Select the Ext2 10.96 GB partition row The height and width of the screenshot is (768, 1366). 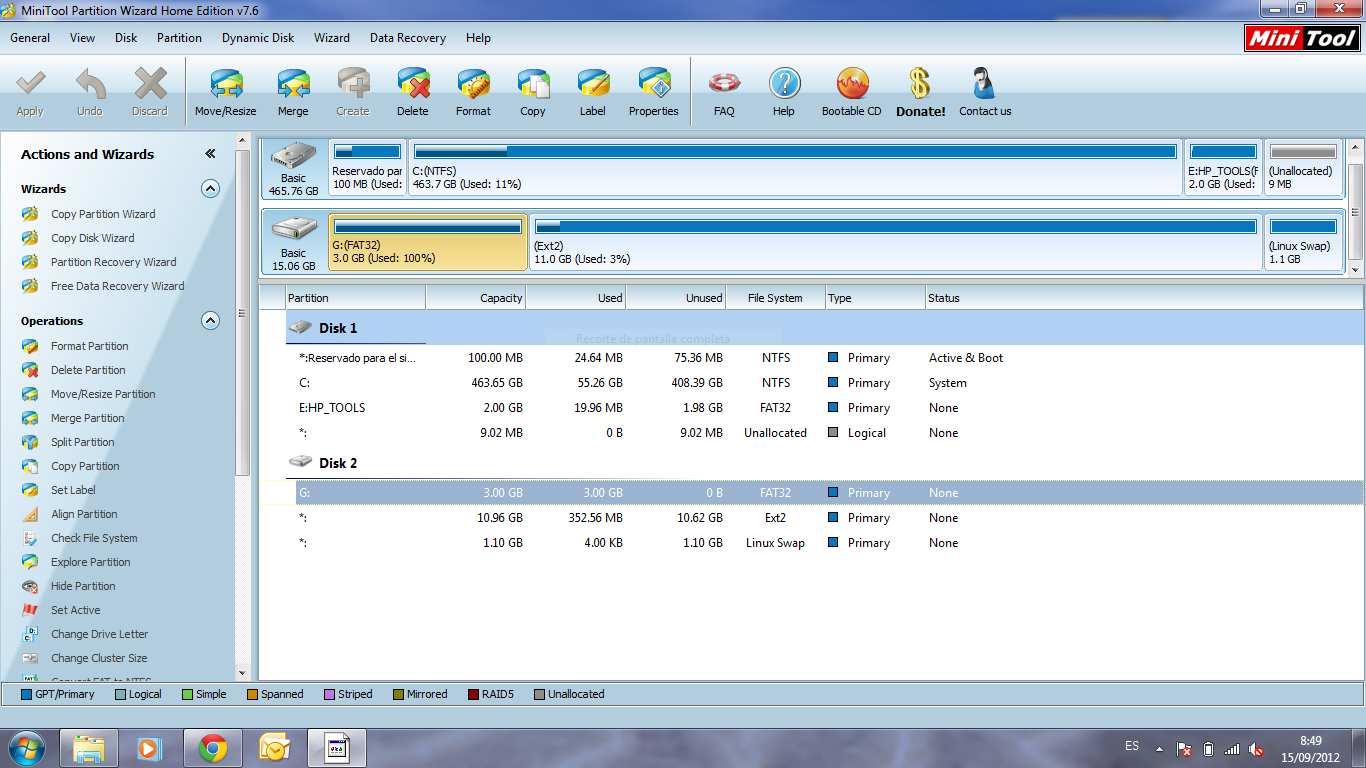(811, 518)
